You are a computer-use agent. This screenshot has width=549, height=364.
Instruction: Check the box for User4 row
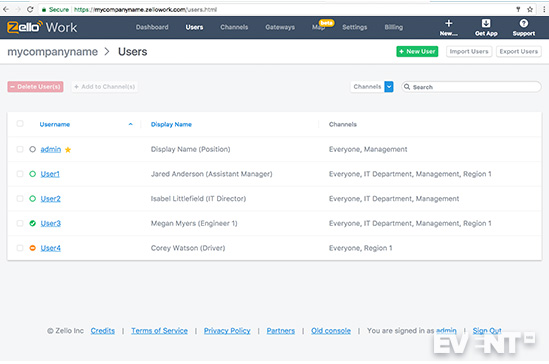(20, 248)
